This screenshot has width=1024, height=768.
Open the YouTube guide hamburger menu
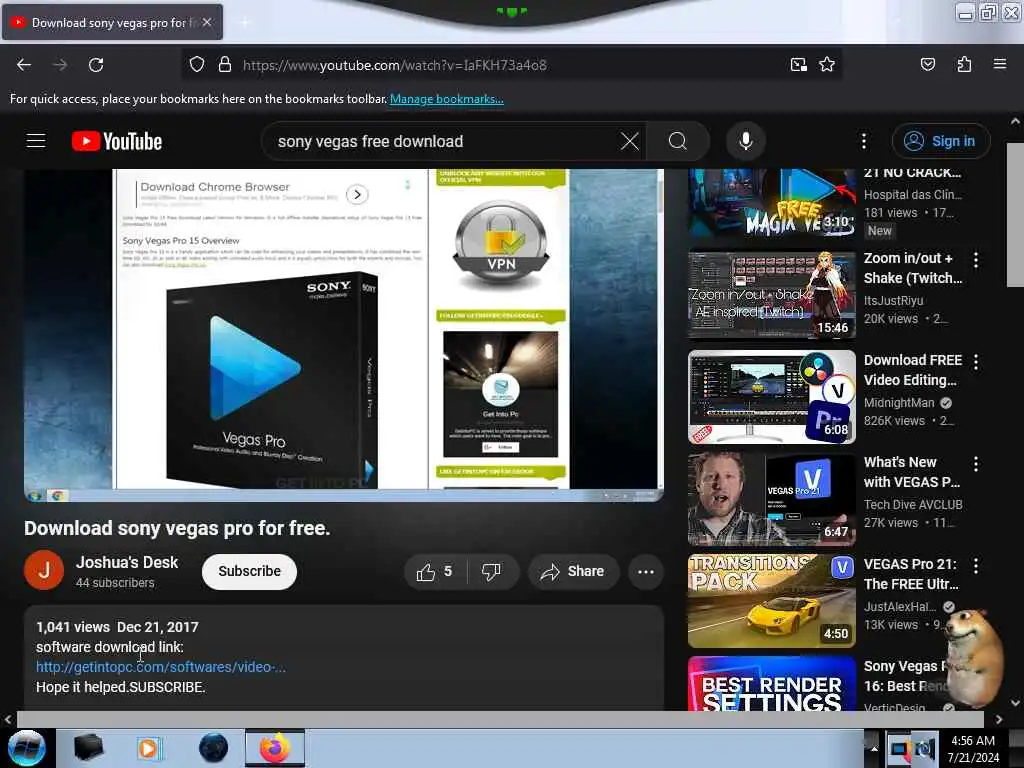(x=36, y=141)
